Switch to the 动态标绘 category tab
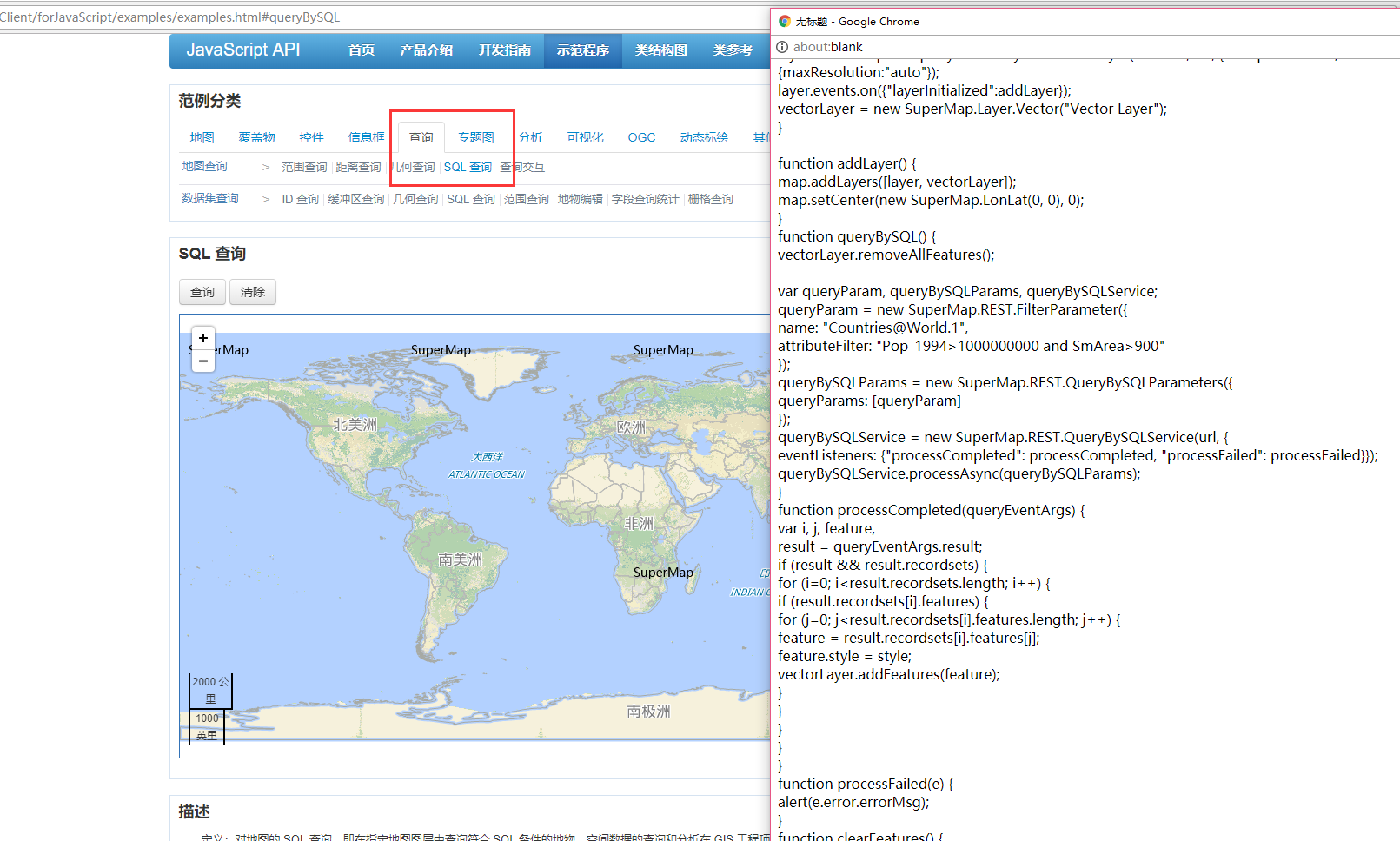 [x=704, y=137]
